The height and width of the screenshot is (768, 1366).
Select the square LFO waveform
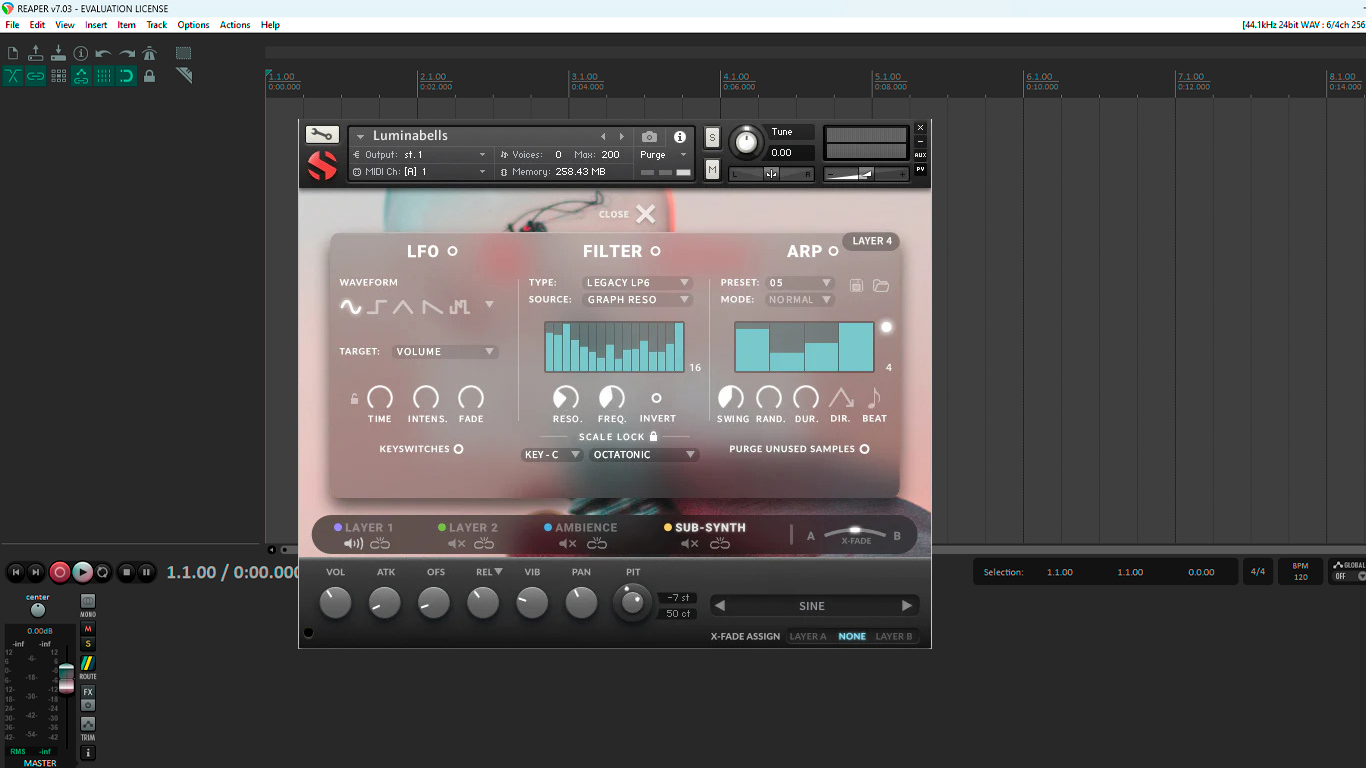(377, 307)
